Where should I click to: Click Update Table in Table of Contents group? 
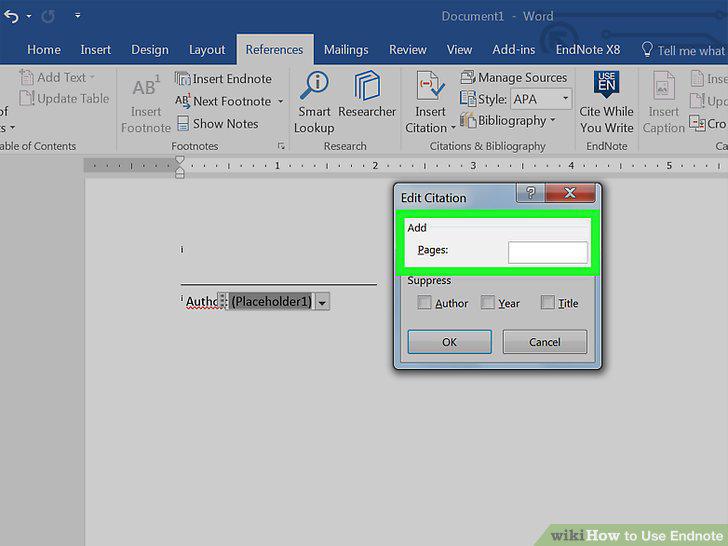pyautogui.click(x=65, y=98)
